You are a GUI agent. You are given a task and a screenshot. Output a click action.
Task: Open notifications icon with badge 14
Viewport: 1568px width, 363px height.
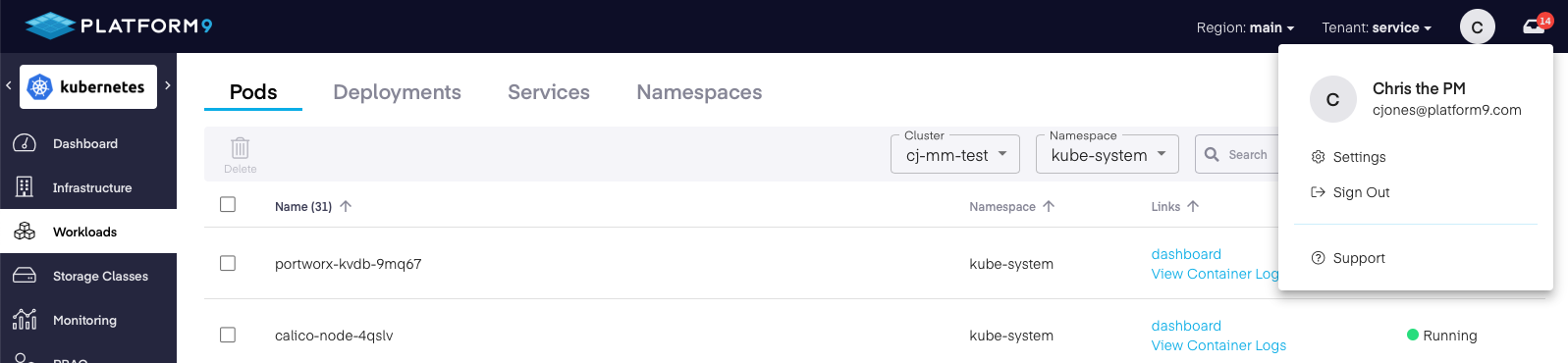(1535, 26)
